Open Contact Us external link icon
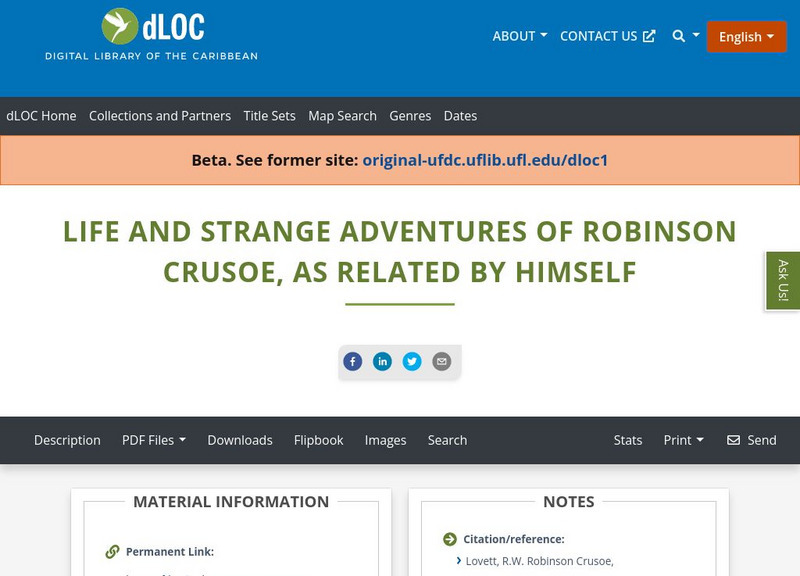The image size is (800, 576). [650, 35]
